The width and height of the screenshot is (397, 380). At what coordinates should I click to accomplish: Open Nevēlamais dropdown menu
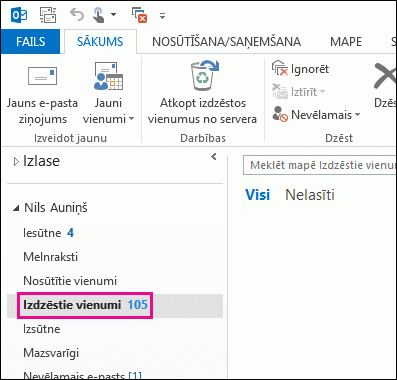[x=316, y=115]
